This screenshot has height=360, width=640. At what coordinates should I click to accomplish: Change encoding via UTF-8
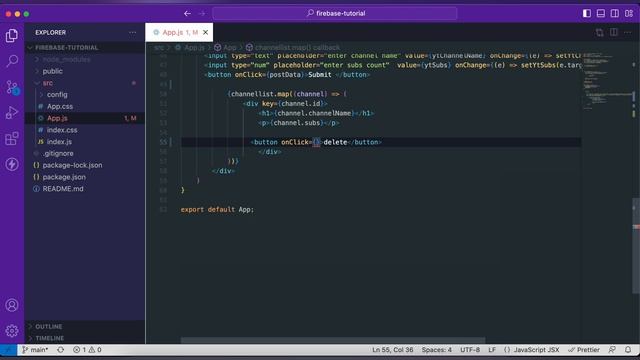pyautogui.click(x=470, y=350)
